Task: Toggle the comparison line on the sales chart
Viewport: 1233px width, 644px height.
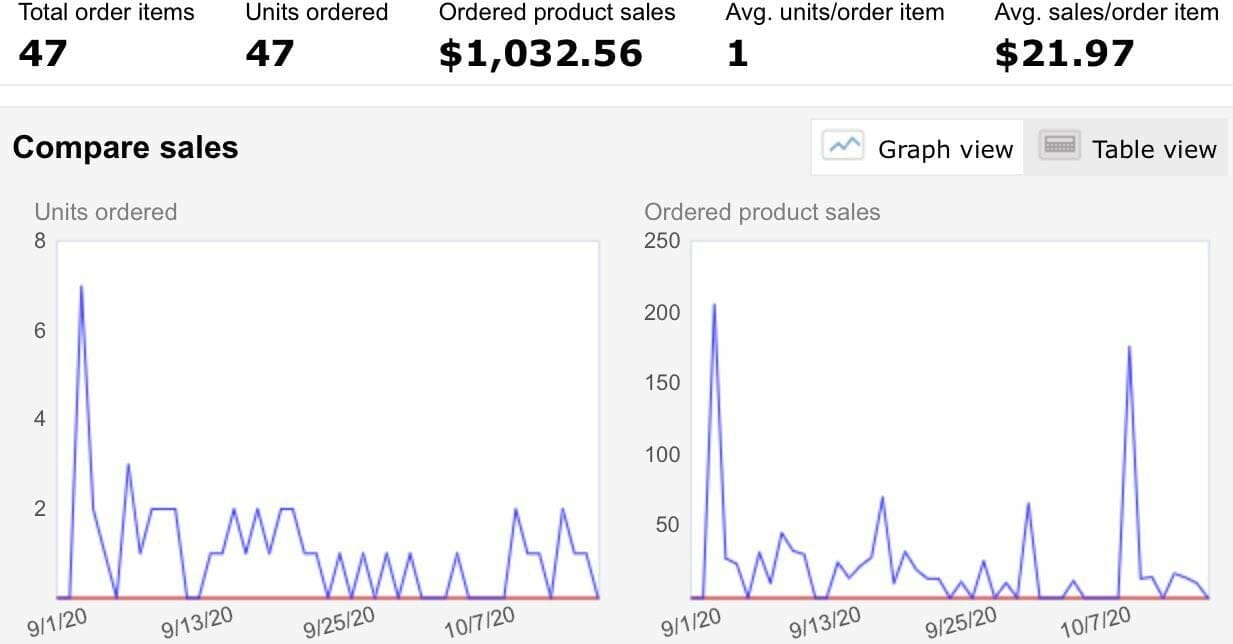Action: (x=950, y=597)
